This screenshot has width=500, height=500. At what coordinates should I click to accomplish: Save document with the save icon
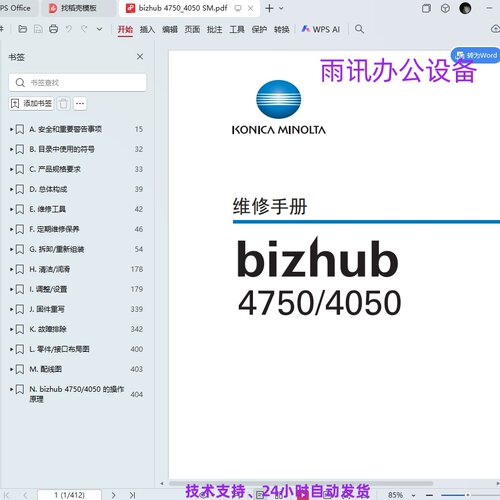click(x=38, y=29)
